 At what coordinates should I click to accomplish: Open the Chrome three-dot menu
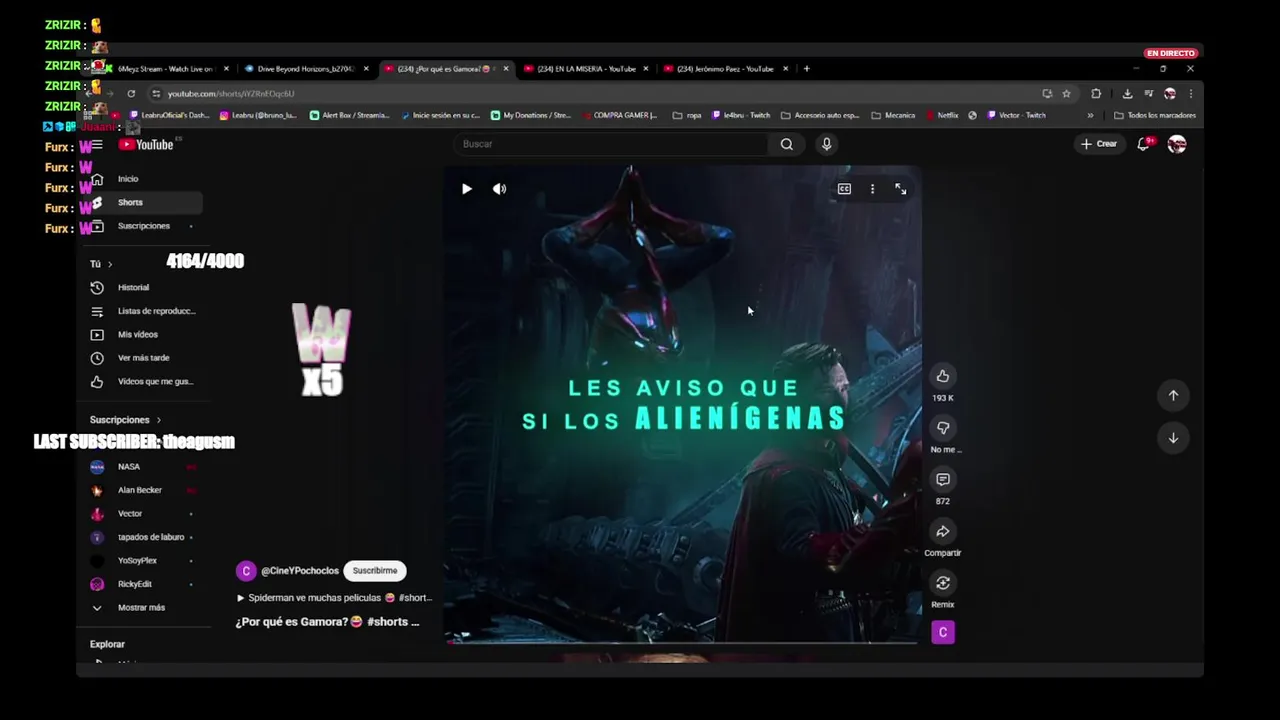point(1190,94)
